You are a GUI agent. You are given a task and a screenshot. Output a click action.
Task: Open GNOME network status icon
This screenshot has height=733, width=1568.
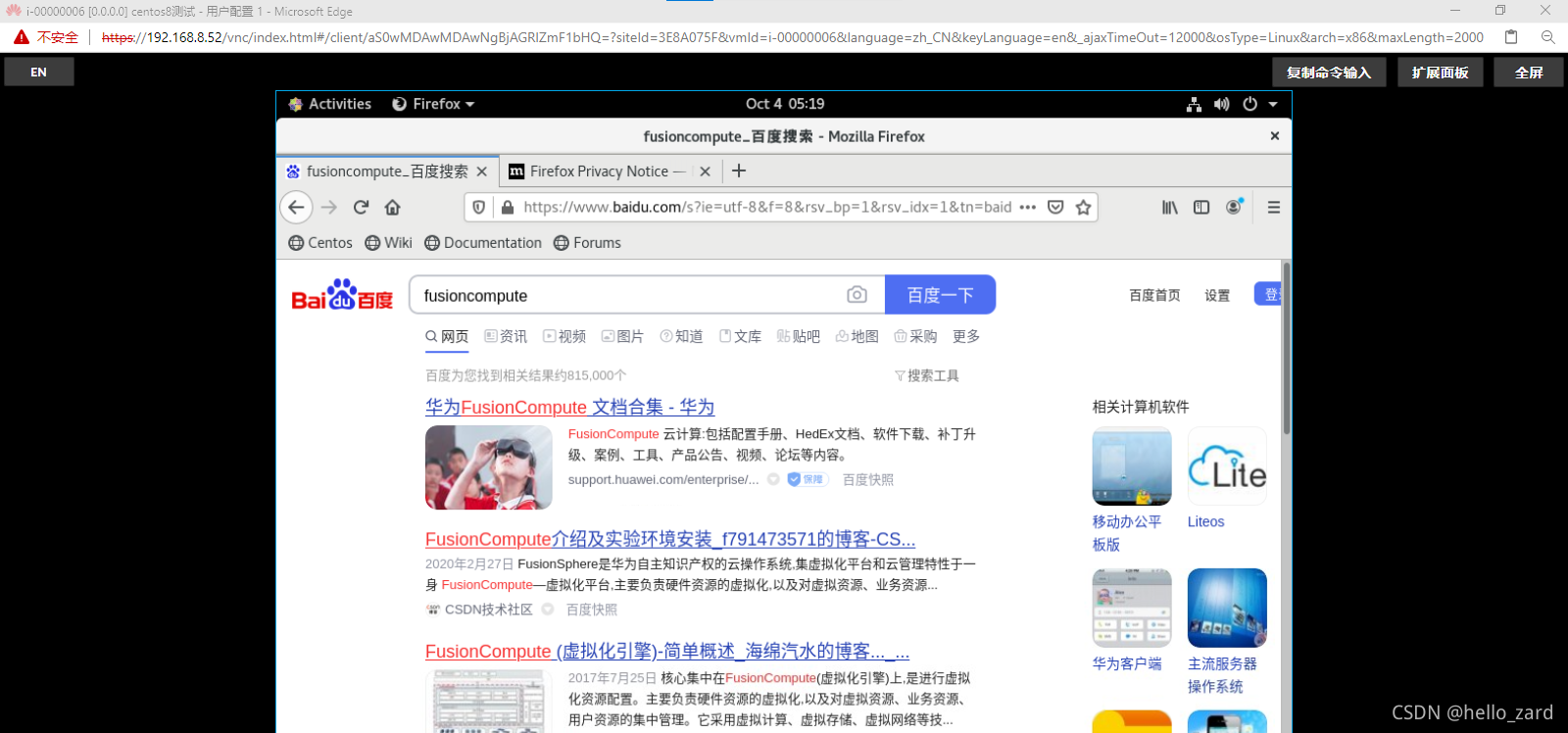[1194, 104]
